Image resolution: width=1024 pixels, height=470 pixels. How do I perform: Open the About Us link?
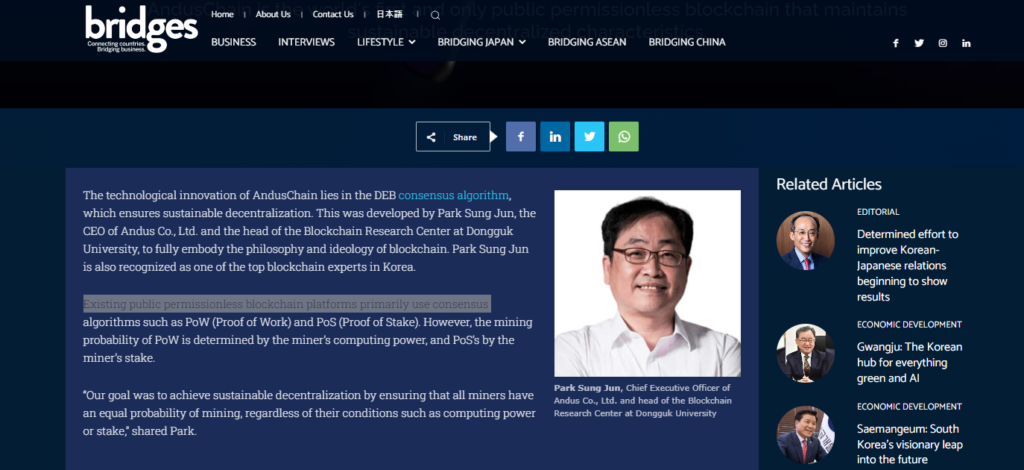[x=273, y=14]
